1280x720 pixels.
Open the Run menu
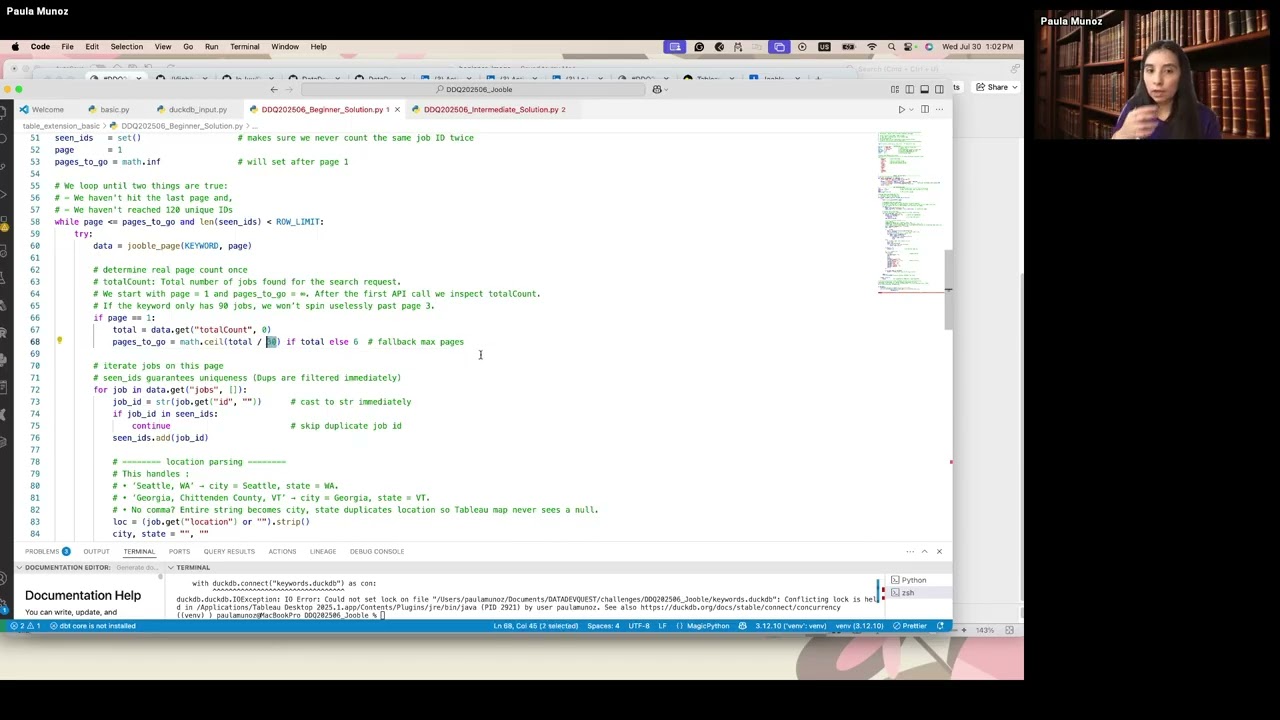click(211, 46)
